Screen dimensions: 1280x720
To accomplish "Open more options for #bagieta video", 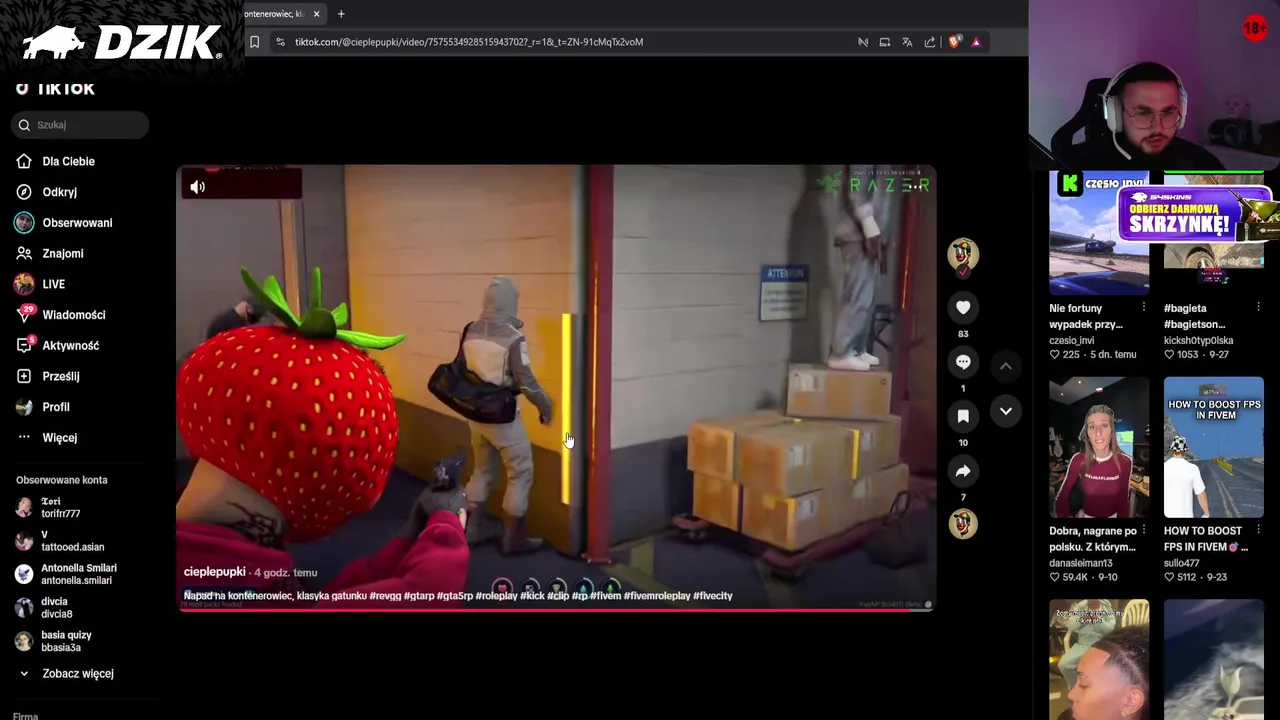I will tap(1258, 308).
